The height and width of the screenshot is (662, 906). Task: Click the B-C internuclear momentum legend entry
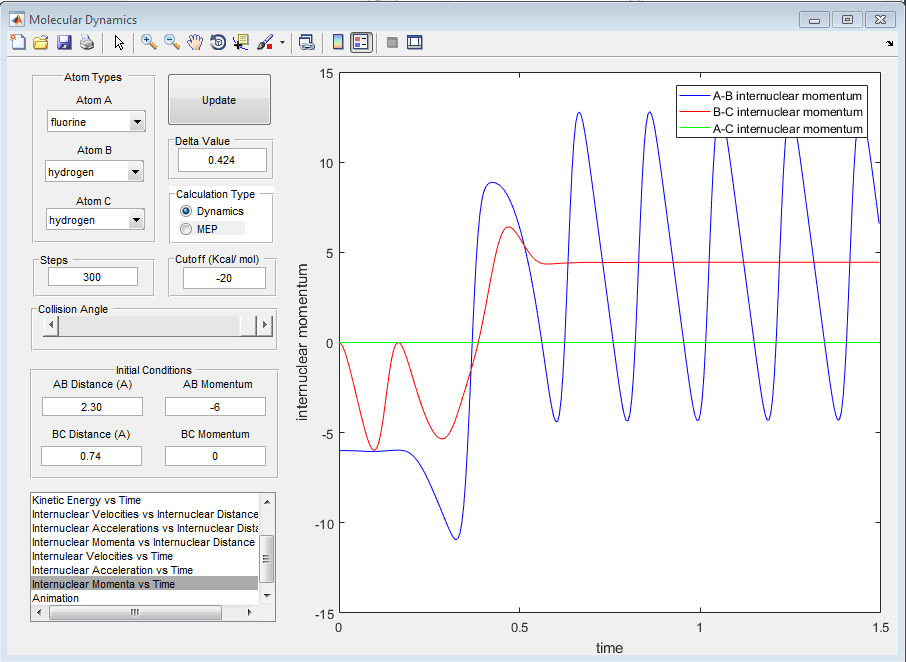(771, 112)
